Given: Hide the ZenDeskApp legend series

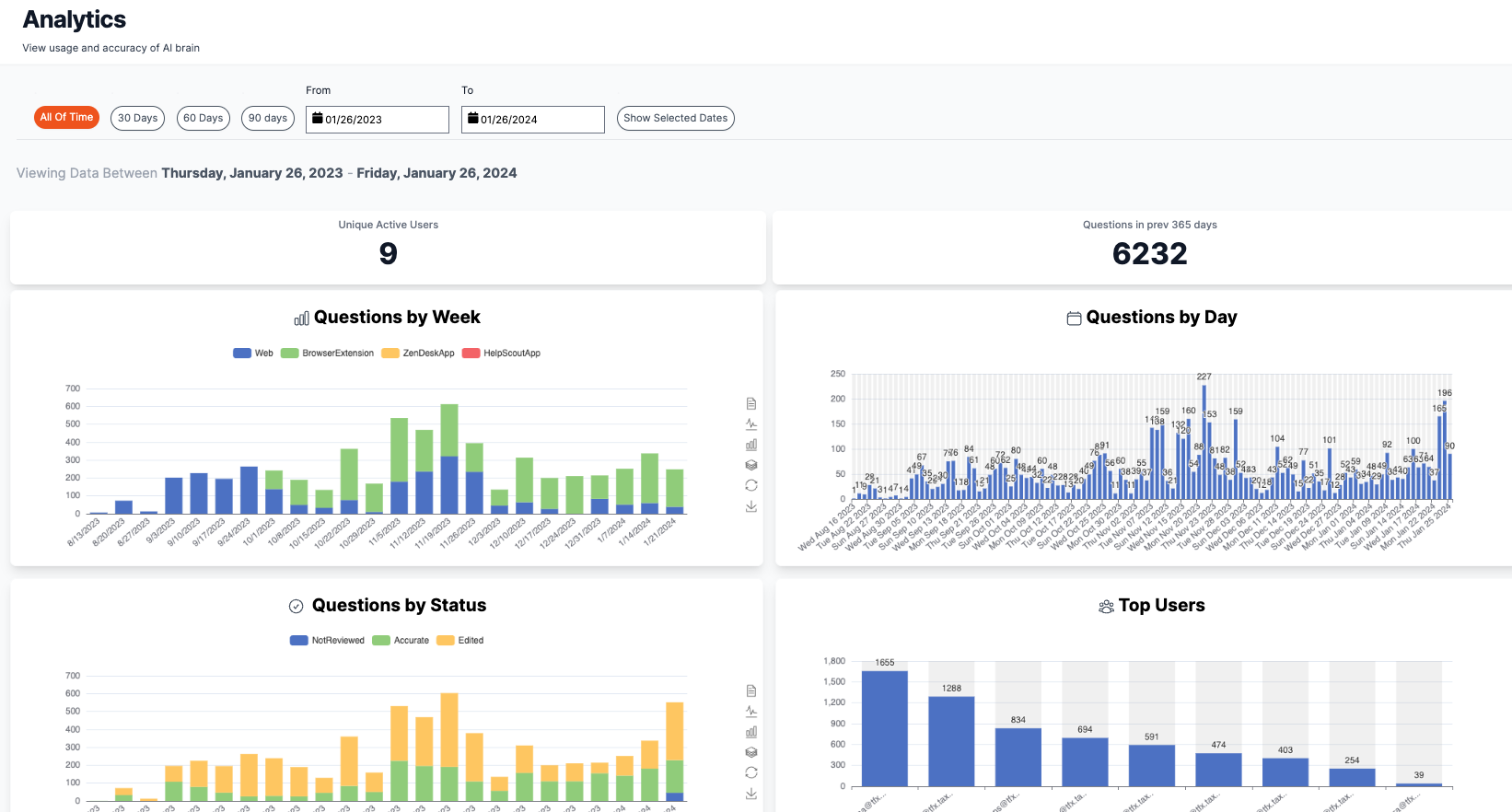Looking at the screenshot, I should (x=418, y=354).
